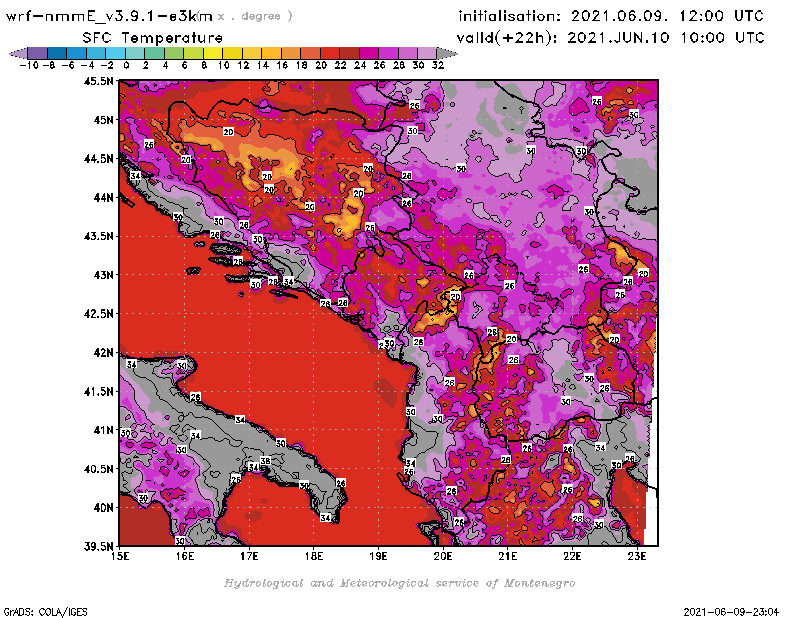Select the lilac 30 to 32 legend swatch

pyautogui.click(x=428, y=53)
